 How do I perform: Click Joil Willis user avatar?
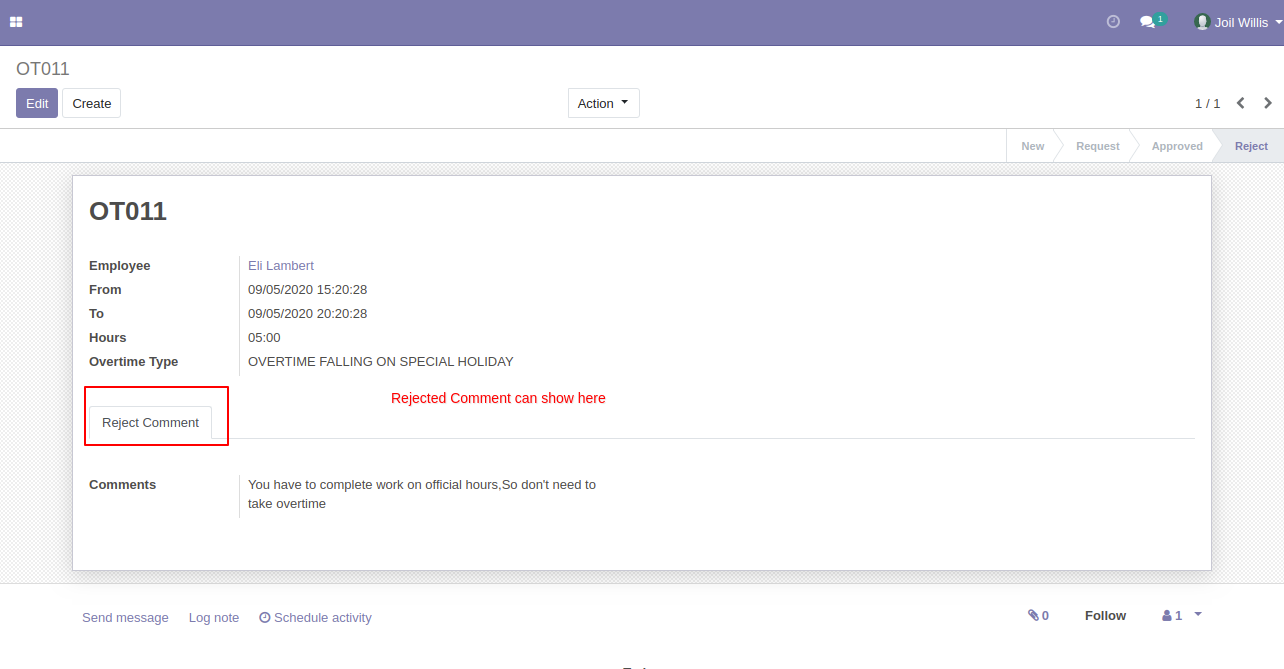pyautogui.click(x=1202, y=22)
